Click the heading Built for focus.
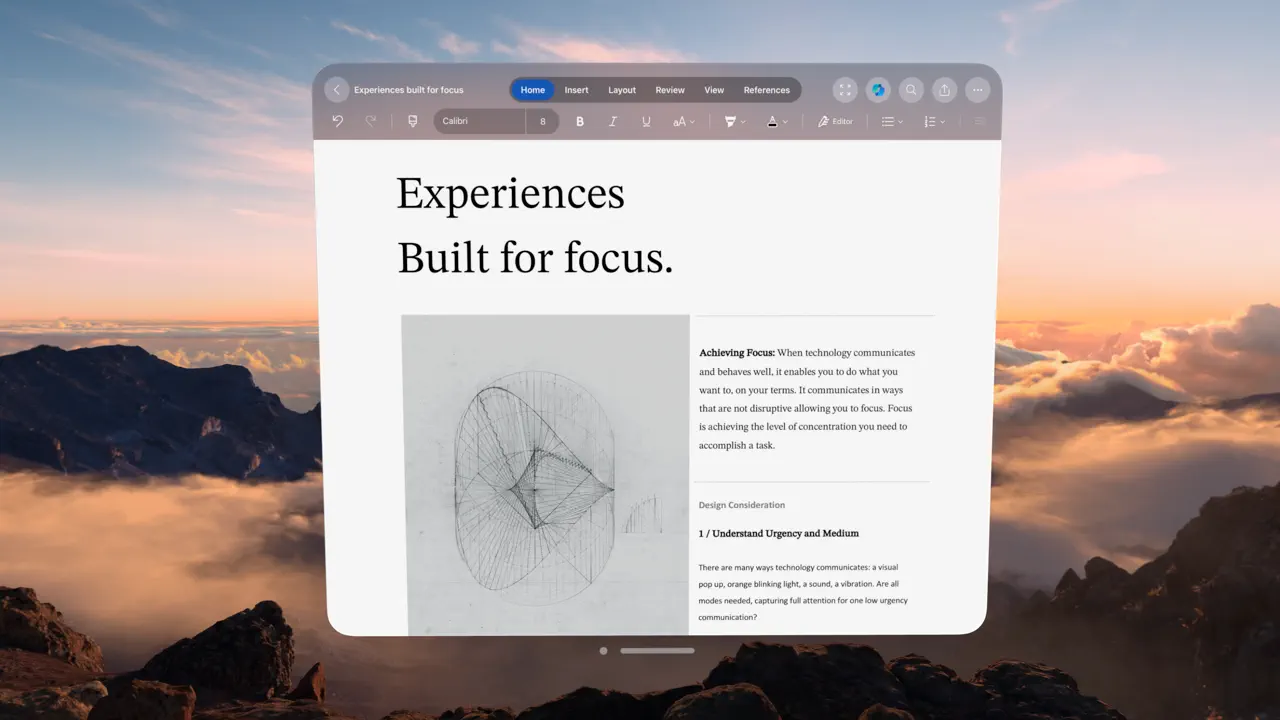The width and height of the screenshot is (1280, 720). [535, 258]
